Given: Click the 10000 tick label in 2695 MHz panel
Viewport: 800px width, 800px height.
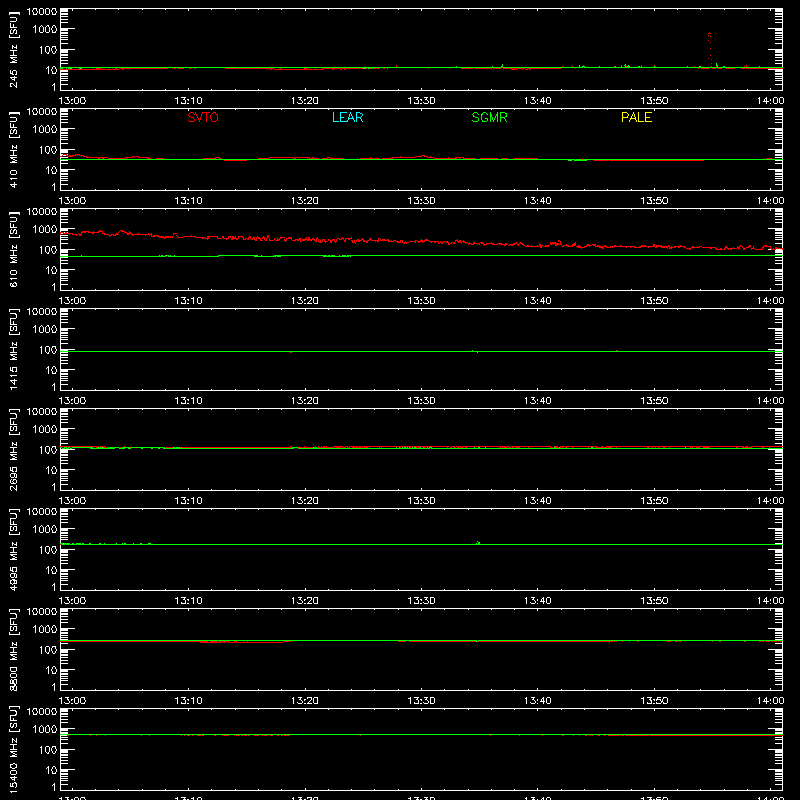Looking at the screenshot, I should coord(42,412).
